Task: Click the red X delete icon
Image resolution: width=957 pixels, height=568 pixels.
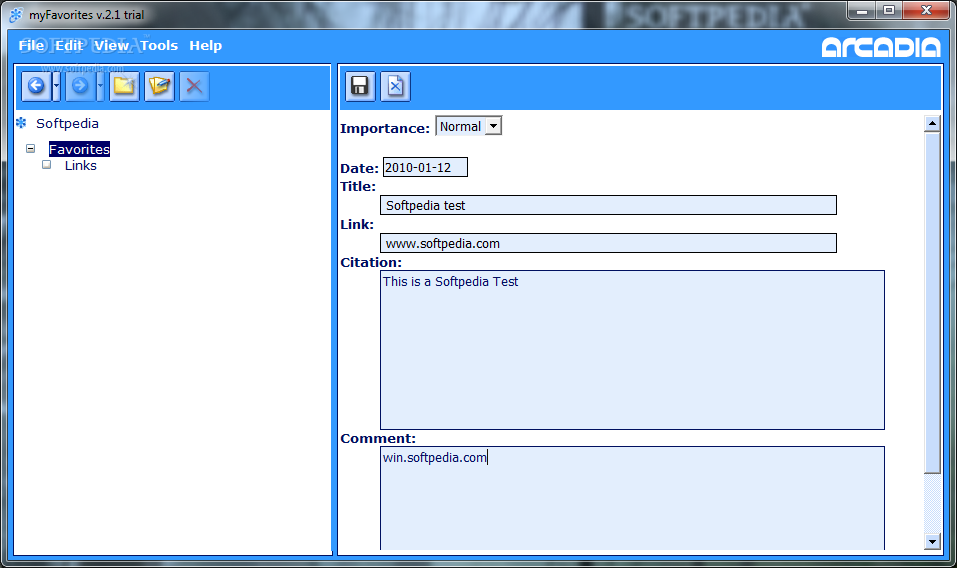Action: pos(194,86)
